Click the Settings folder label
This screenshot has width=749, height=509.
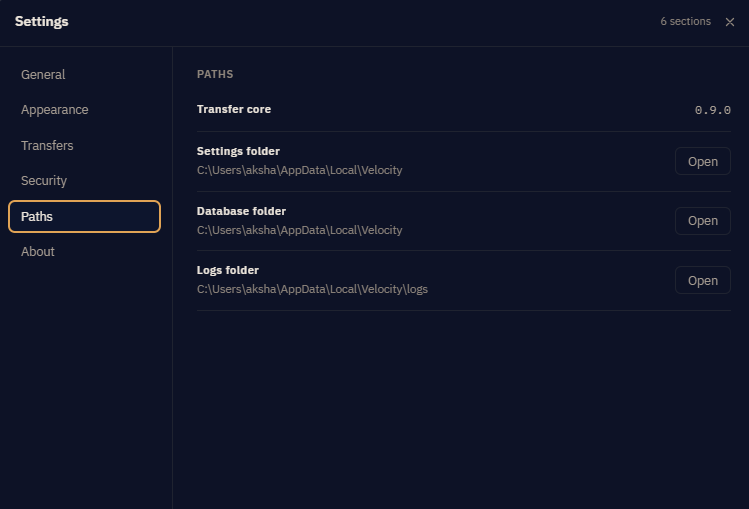238,151
